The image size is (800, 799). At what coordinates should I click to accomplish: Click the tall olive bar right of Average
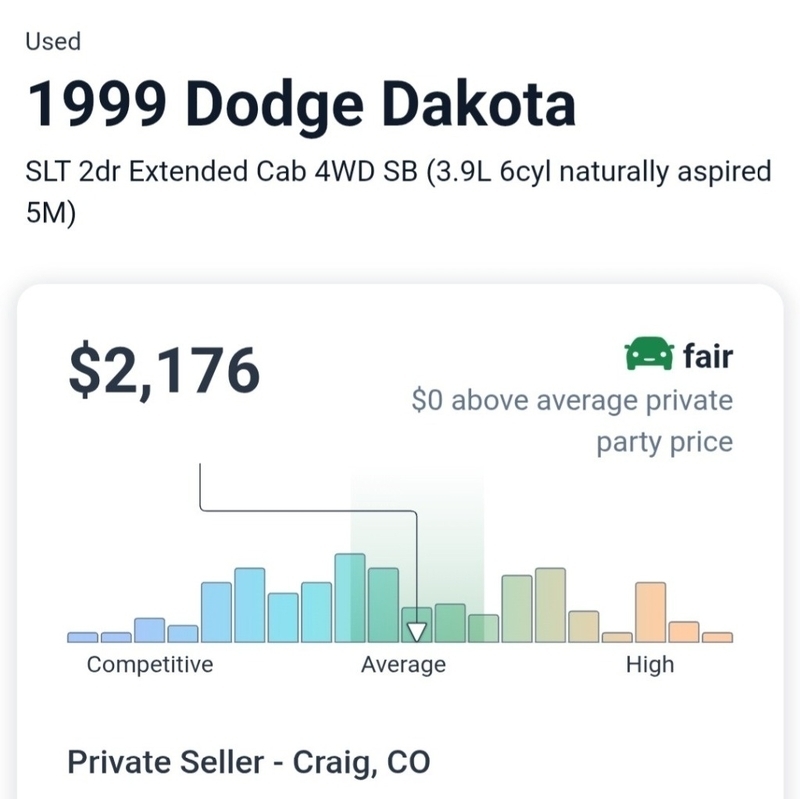tap(551, 605)
